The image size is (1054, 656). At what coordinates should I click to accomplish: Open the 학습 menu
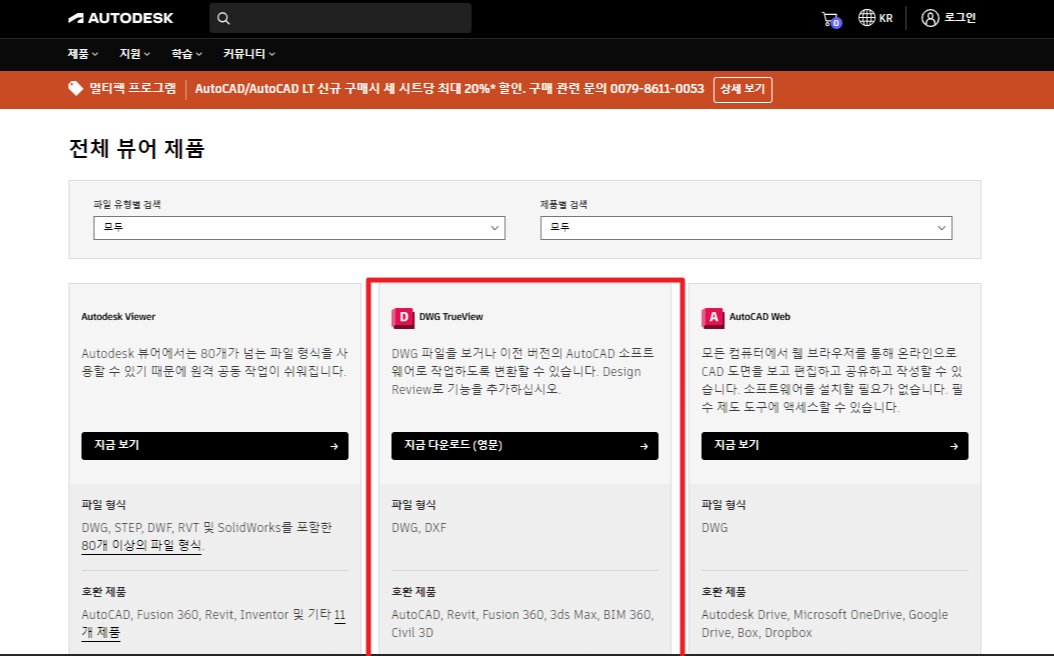(186, 54)
